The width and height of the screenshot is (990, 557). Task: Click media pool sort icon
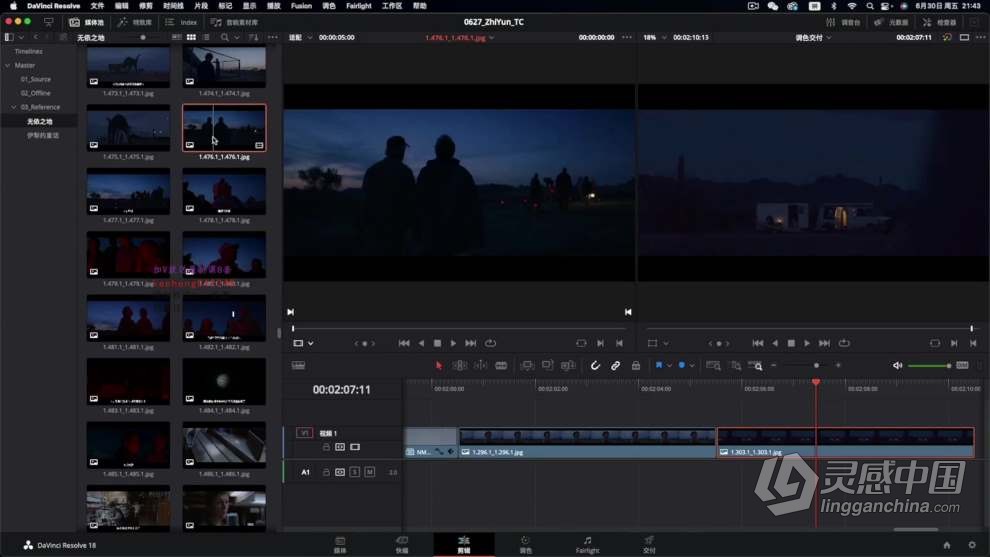coord(254,37)
